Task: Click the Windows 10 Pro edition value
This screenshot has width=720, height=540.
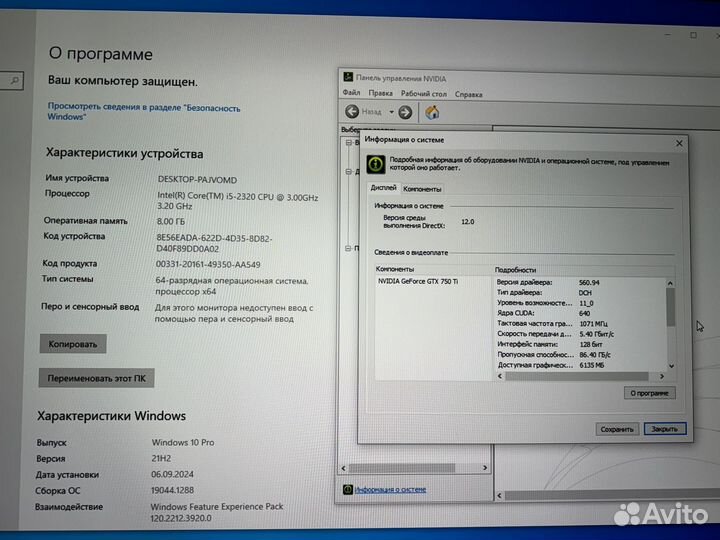Action: tap(183, 443)
